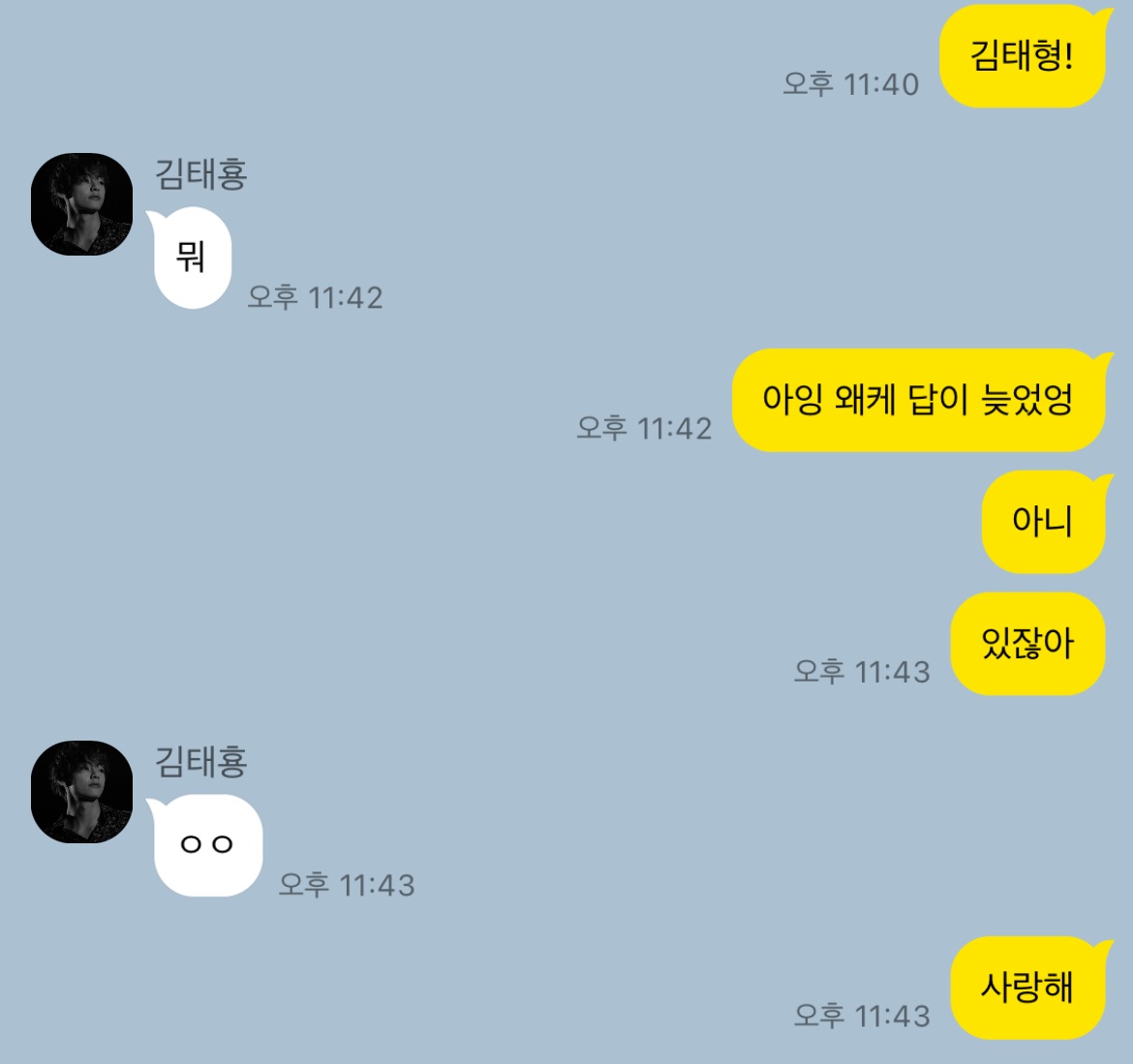Select the yellow 아니 message bubble
This screenshot has width=1133, height=1064.
pyautogui.click(x=1043, y=522)
